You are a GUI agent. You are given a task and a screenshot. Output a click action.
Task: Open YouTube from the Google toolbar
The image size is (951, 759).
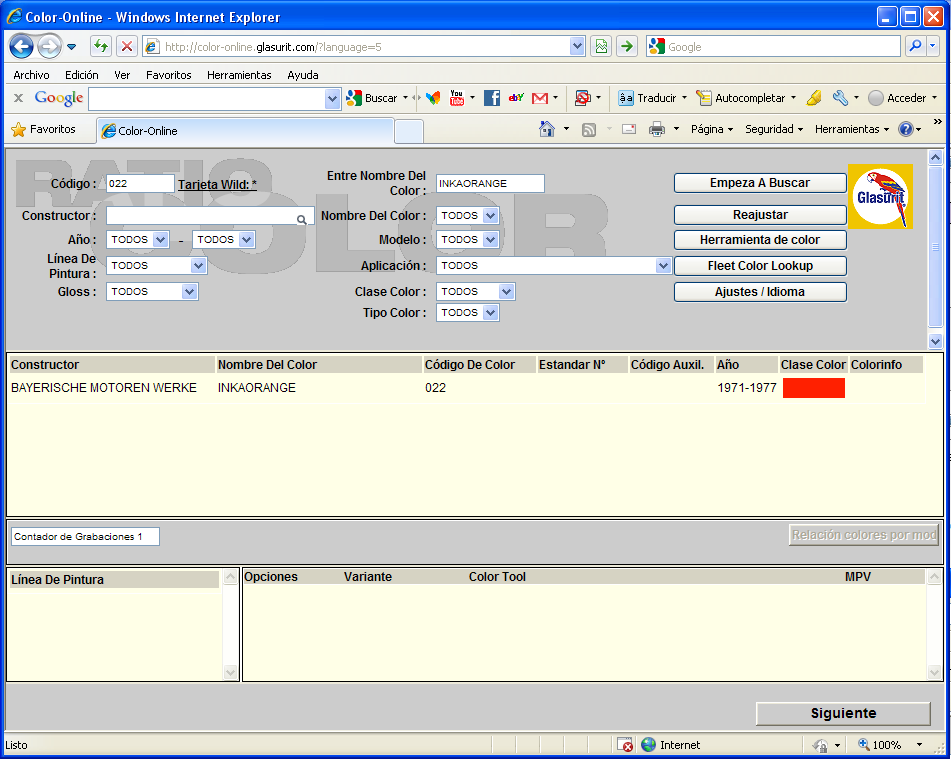point(457,98)
